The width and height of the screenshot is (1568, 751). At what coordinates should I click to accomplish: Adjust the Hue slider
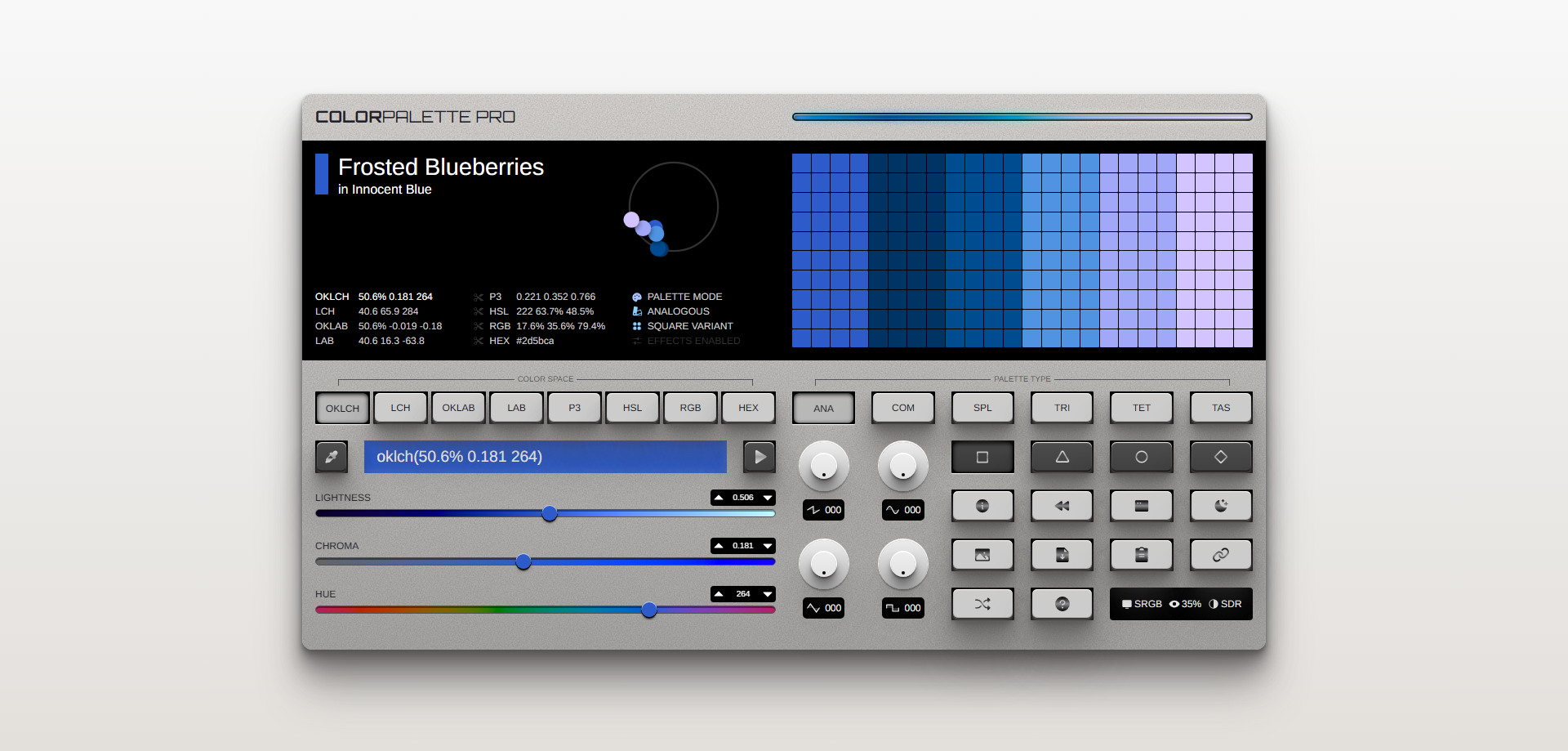click(x=649, y=610)
